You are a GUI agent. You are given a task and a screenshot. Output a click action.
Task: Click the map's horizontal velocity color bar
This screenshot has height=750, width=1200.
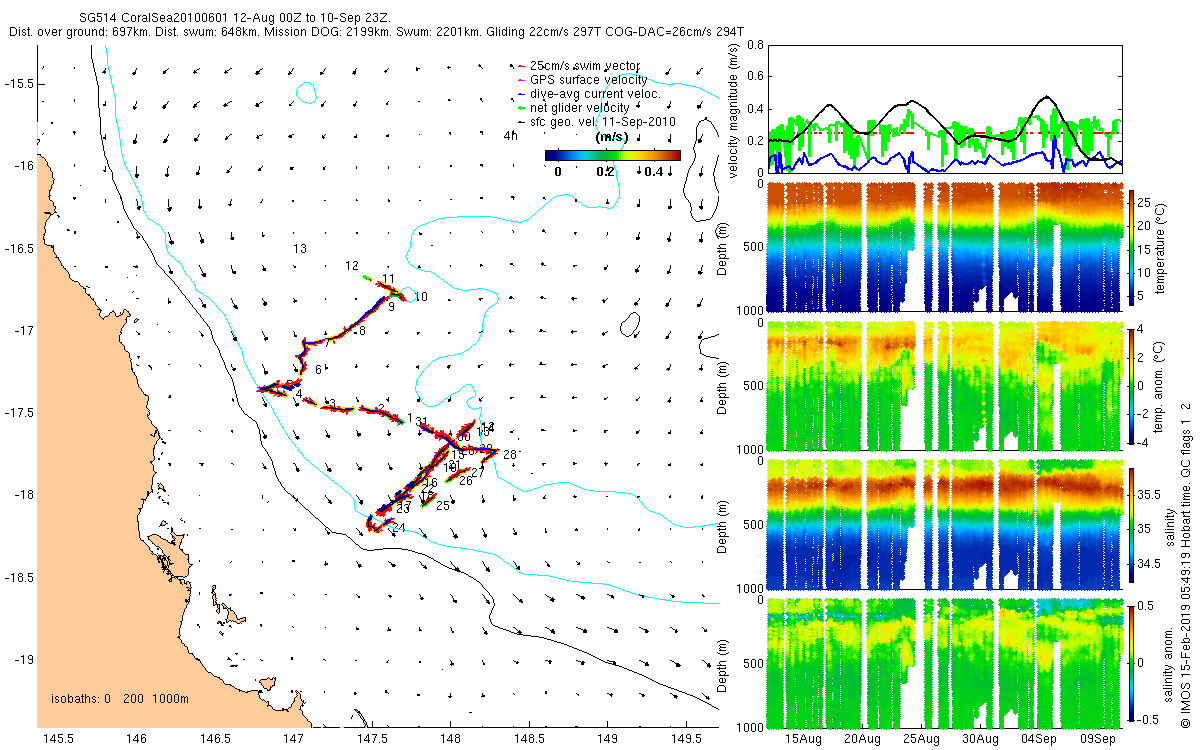pyautogui.click(x=612, y=155)
